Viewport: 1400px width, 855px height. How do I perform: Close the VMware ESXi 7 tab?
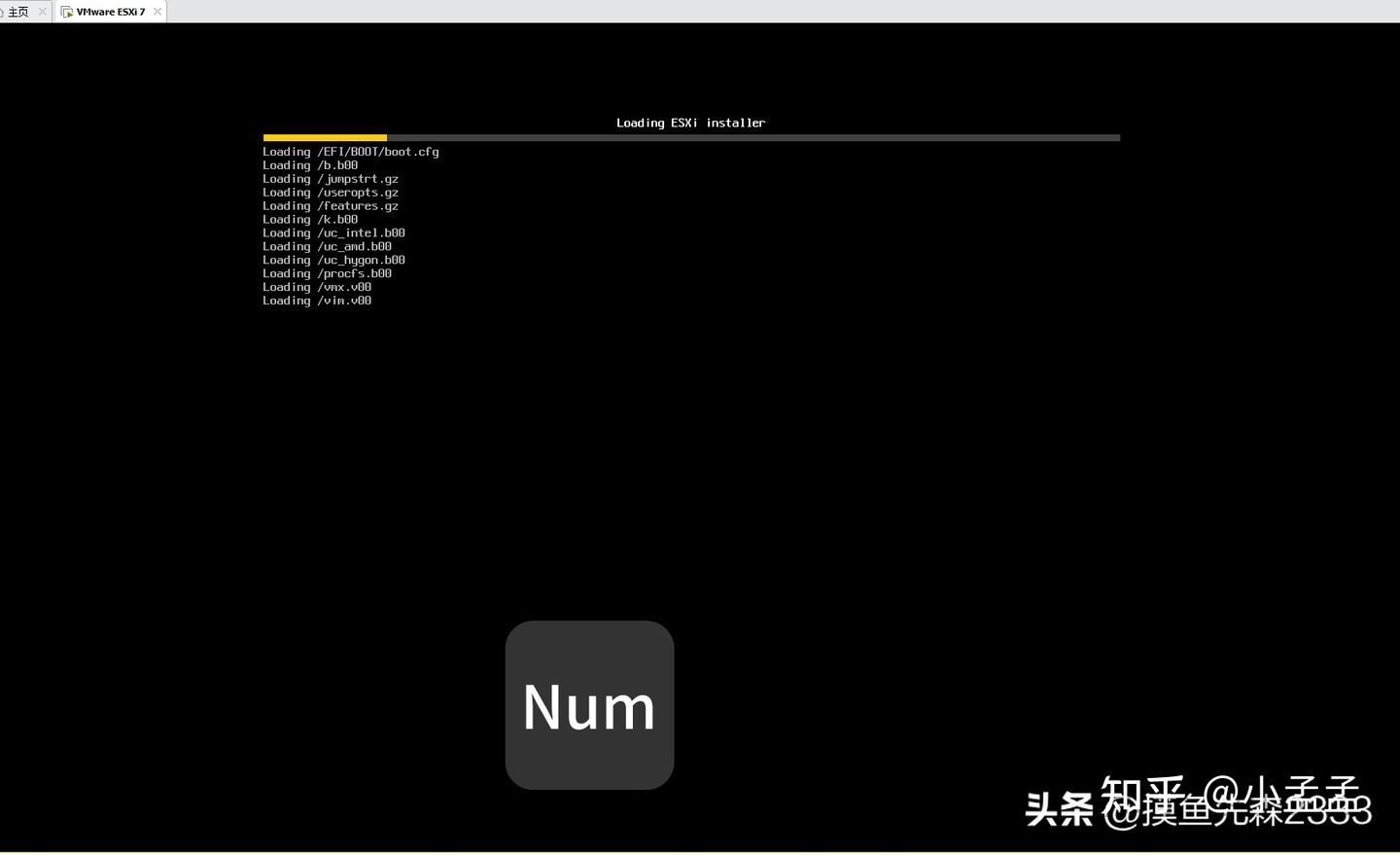coord(157,12)
